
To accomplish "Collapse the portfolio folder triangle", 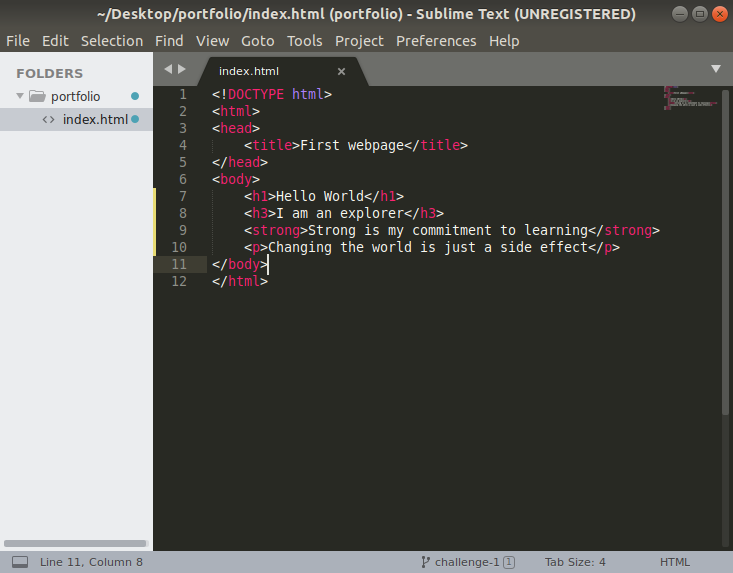I will 20,96.
